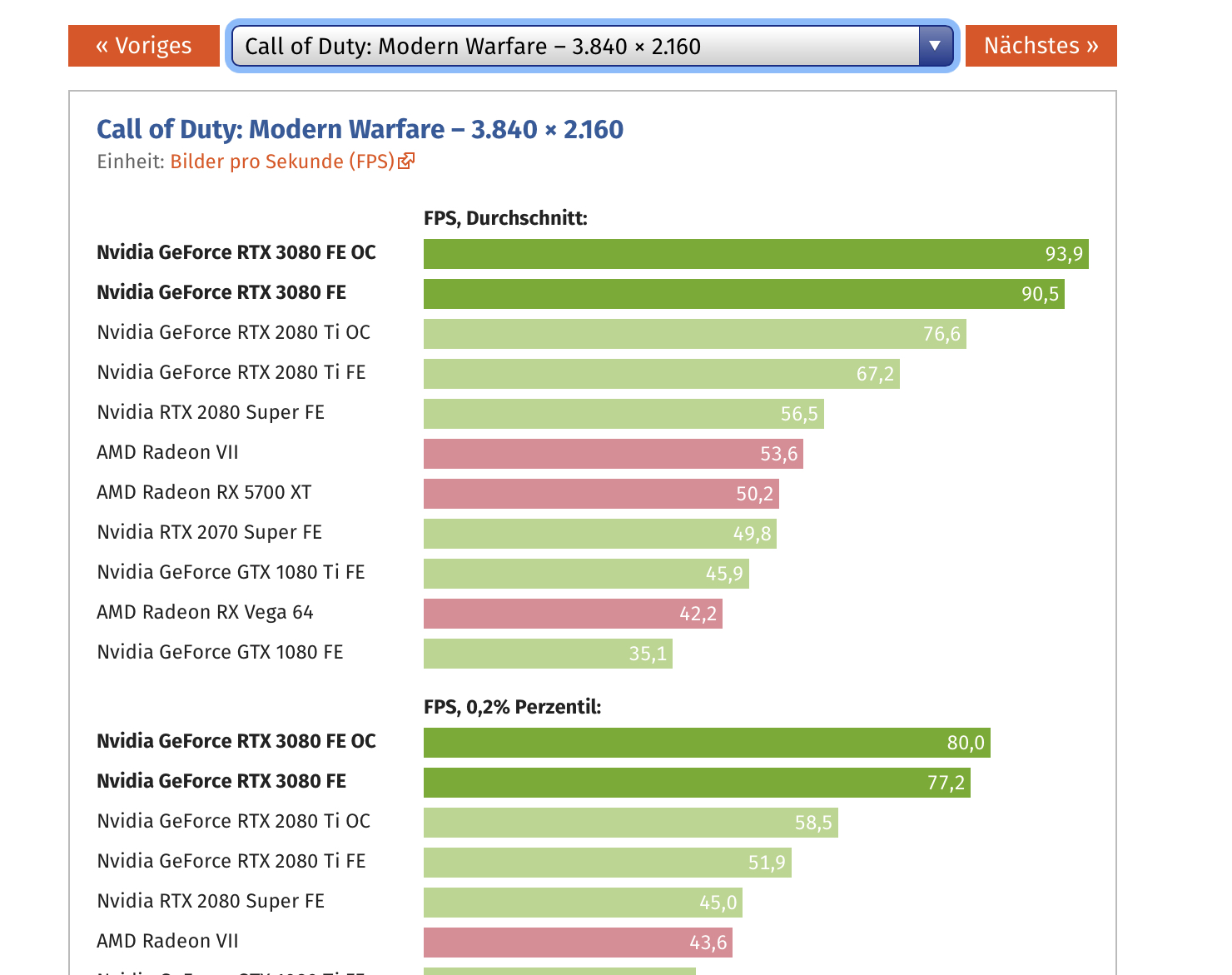Open Bilder pro Sekunde (FPS) link
The height and width of the screenshot is (975, 1232).
282,162
